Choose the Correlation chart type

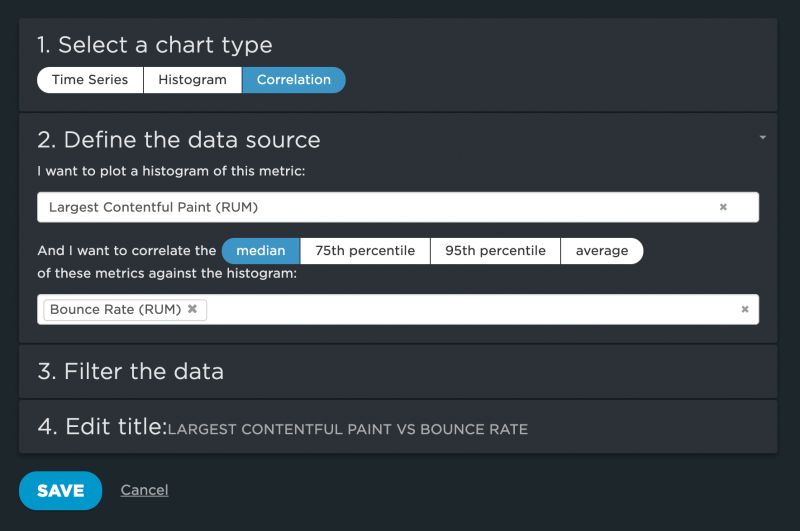click(x=293, y=80)
